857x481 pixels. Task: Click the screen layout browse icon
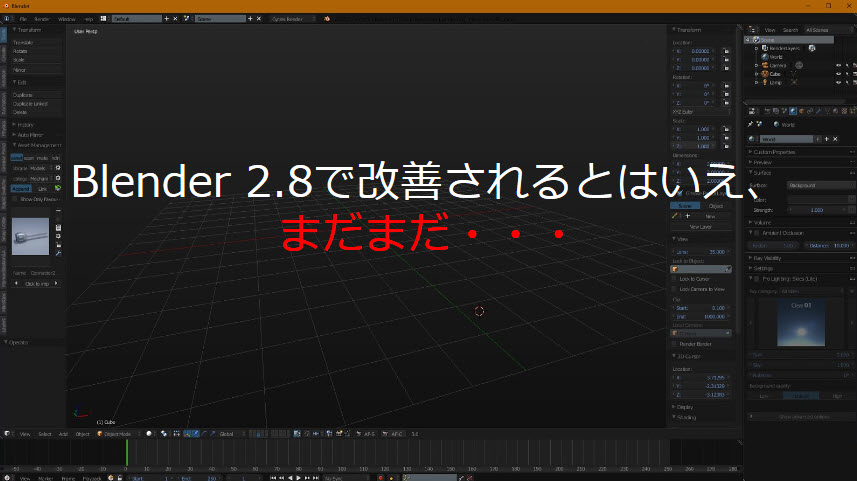tap(103, 19)
